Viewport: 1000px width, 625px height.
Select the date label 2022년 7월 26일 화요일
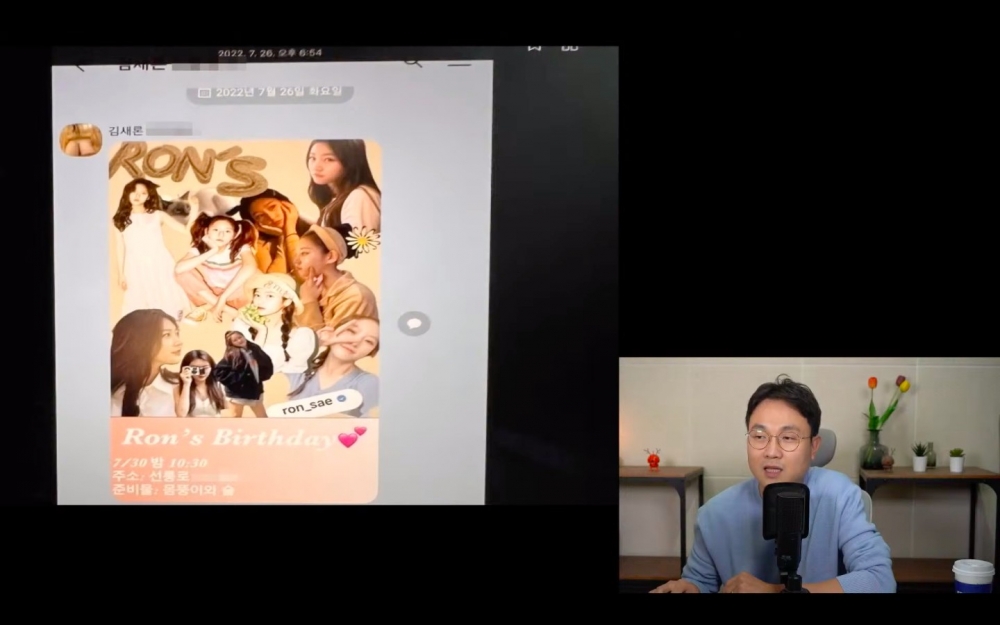276,93
